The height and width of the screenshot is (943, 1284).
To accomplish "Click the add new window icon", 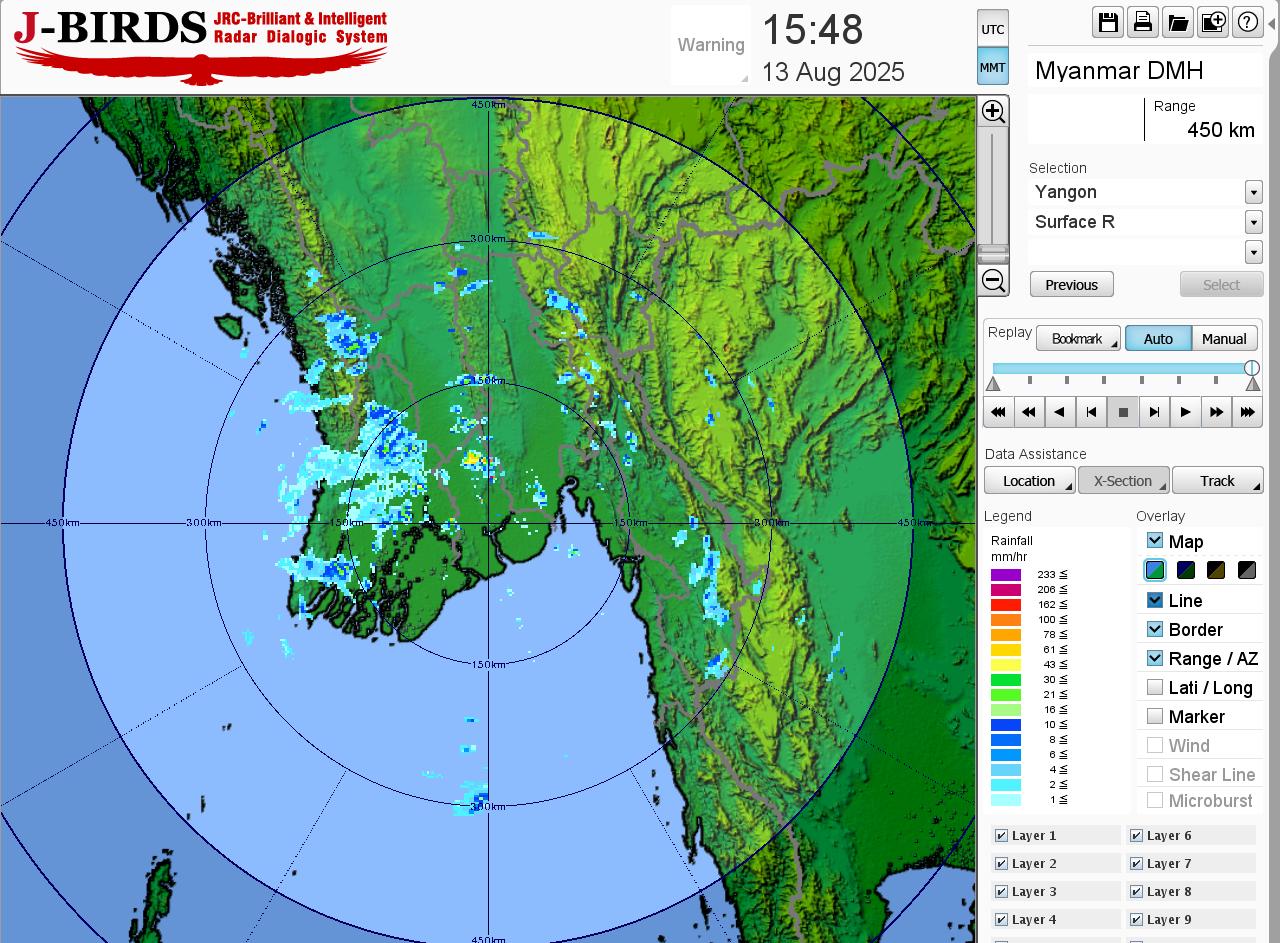I will (x=1213, y=22).
